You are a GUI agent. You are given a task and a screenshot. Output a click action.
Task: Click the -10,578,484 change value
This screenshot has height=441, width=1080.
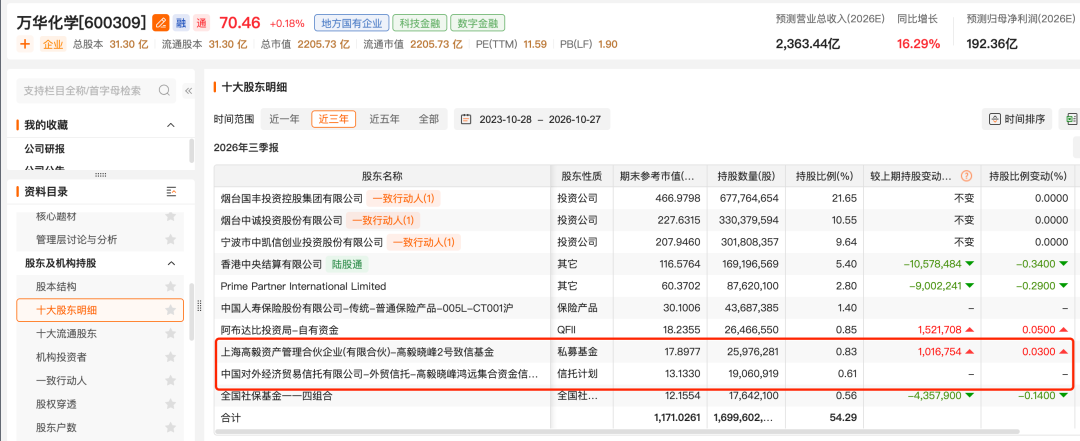pos(932,264)
